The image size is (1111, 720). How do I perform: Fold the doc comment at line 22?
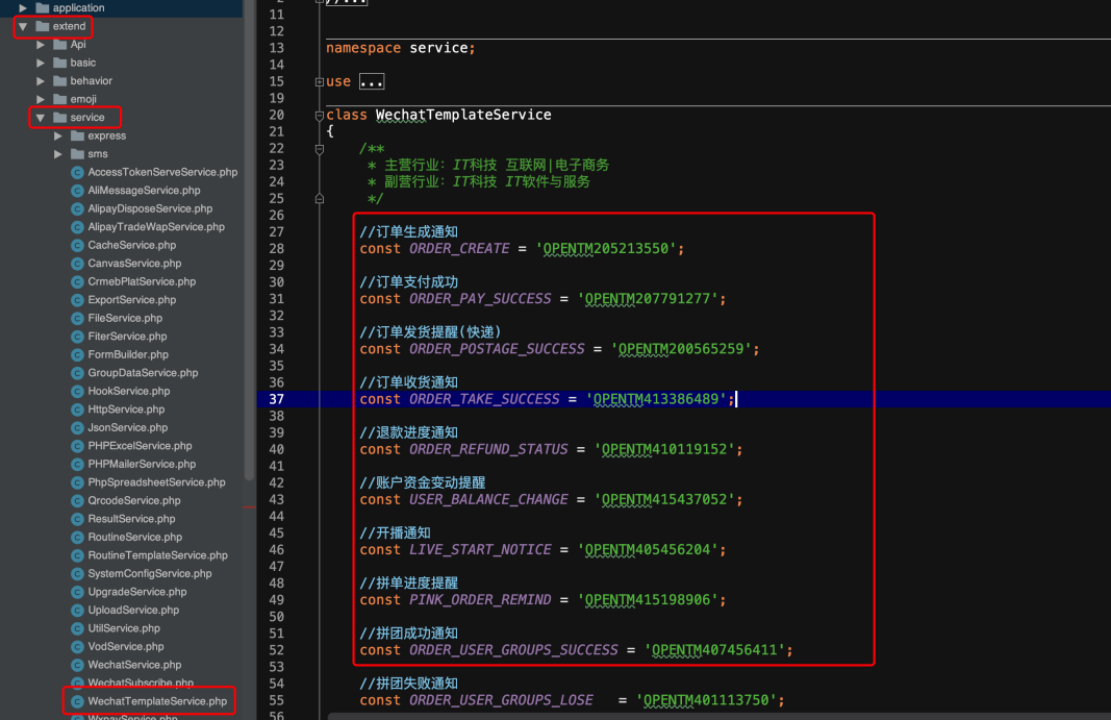point(320,149)
